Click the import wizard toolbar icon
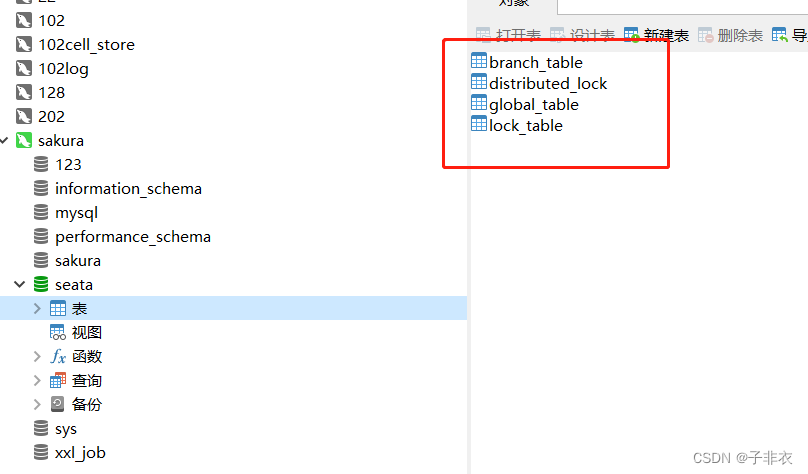 779,35
